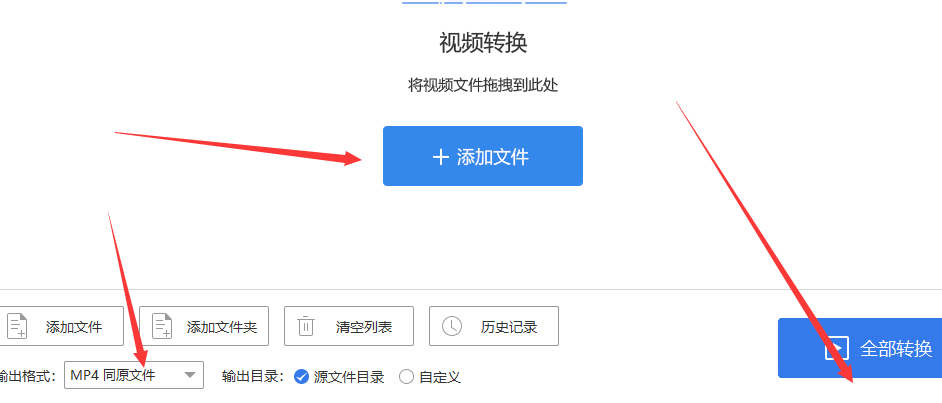Click the 将视频文件拖拽到此处 drop area text

coord(483,86)
